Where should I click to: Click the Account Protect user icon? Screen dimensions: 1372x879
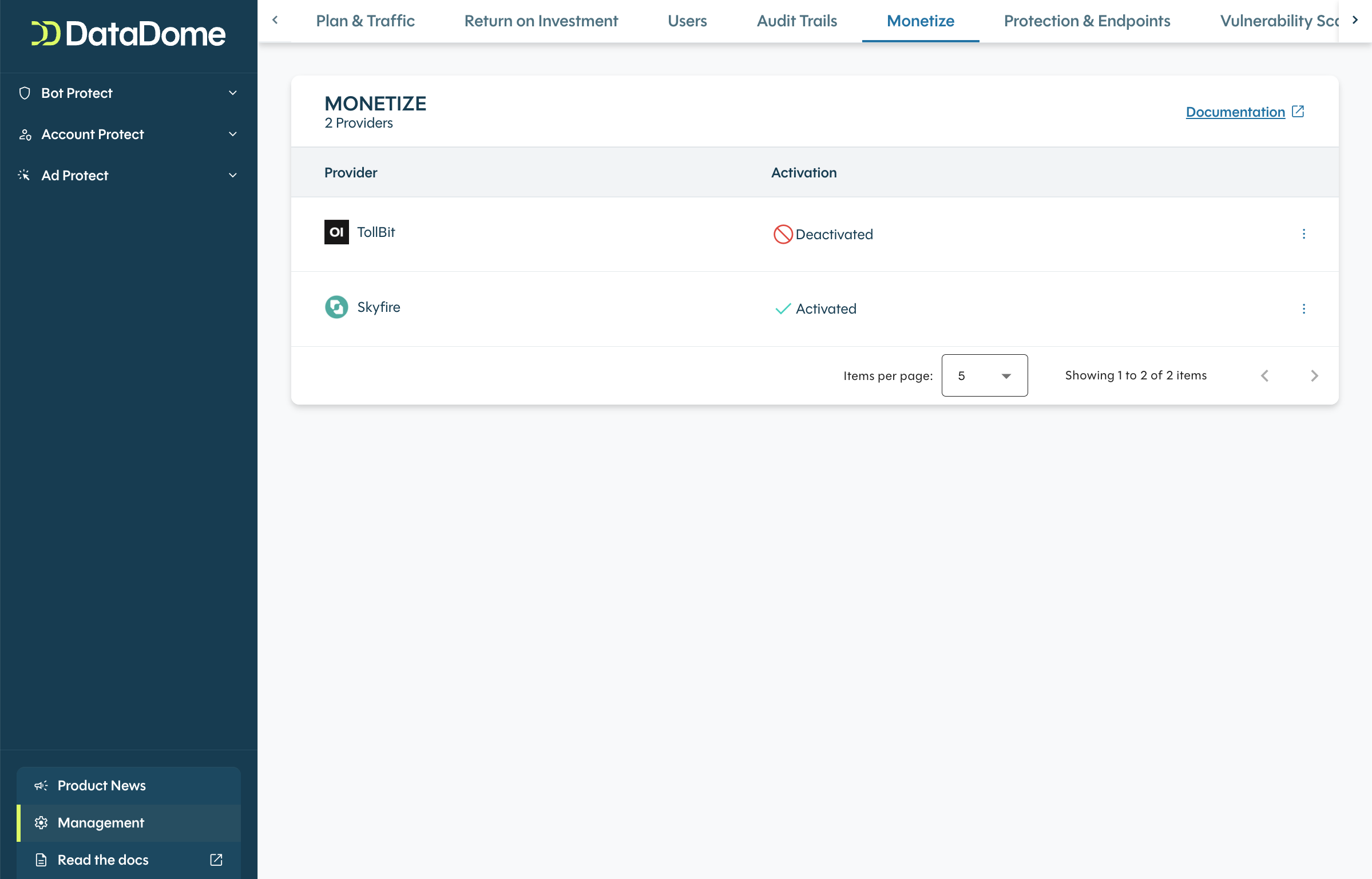tap(24, 134)
